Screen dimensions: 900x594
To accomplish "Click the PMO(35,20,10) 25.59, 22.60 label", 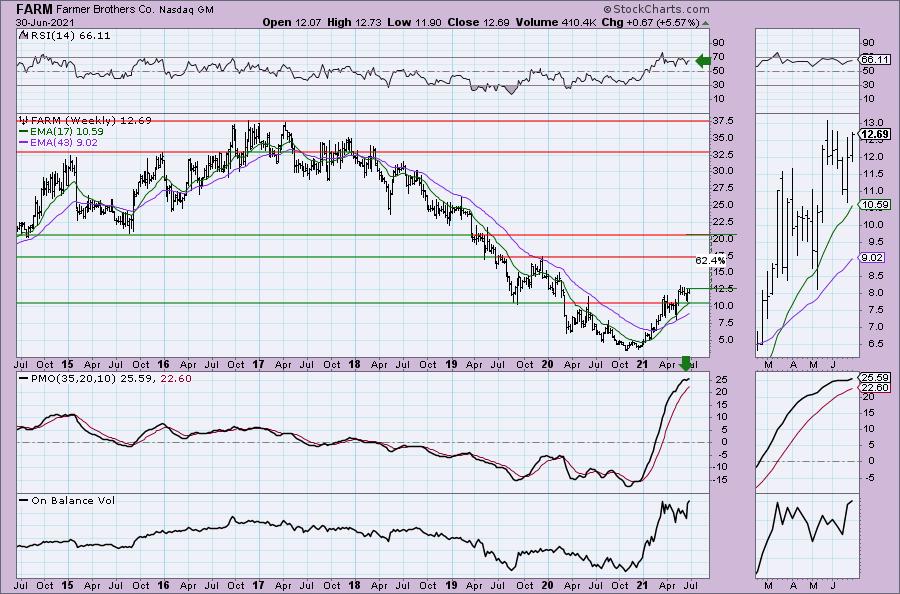I will coord(111,379).
